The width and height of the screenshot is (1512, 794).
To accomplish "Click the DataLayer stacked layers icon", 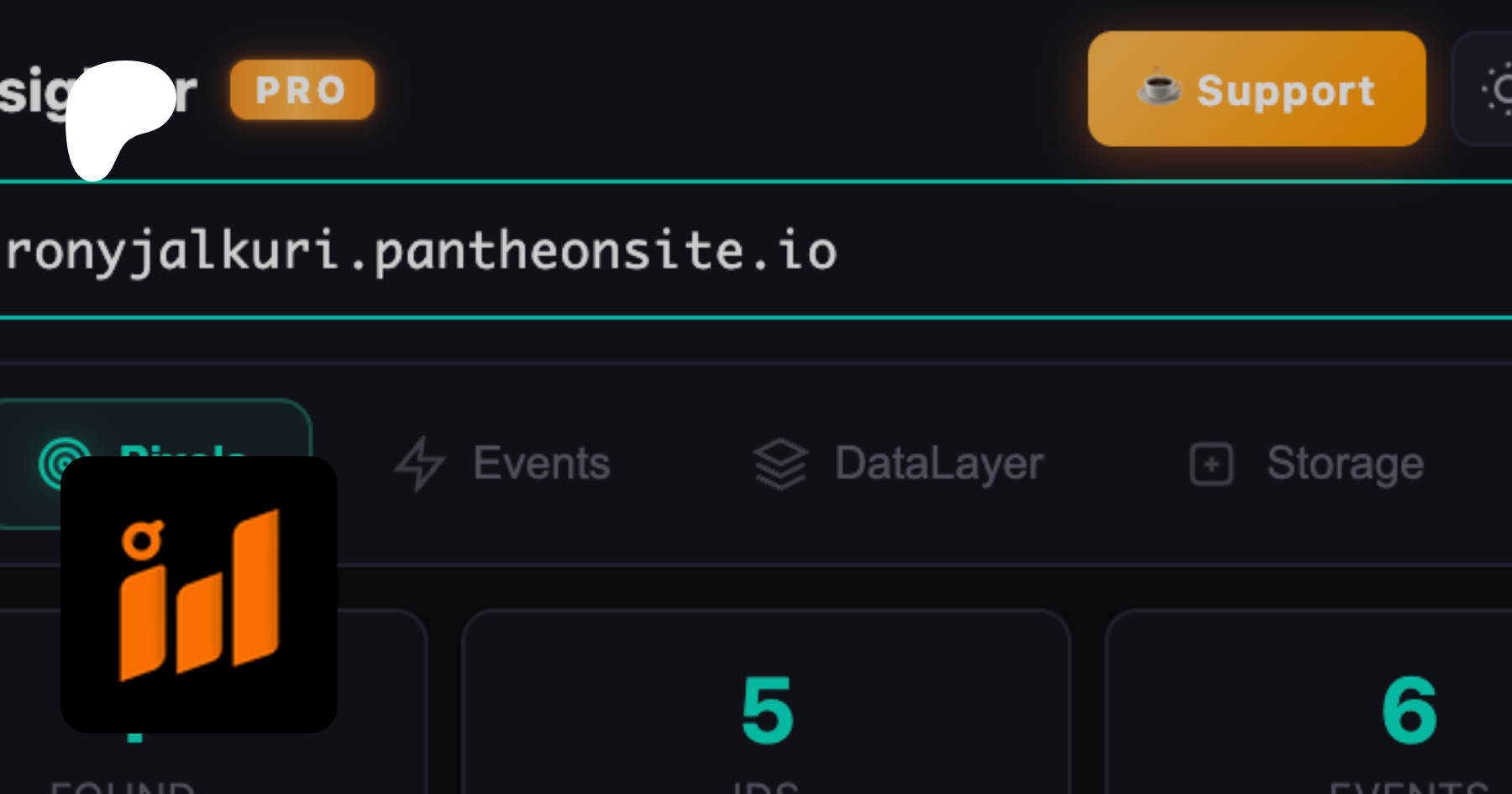I will (x=780, y=464).
